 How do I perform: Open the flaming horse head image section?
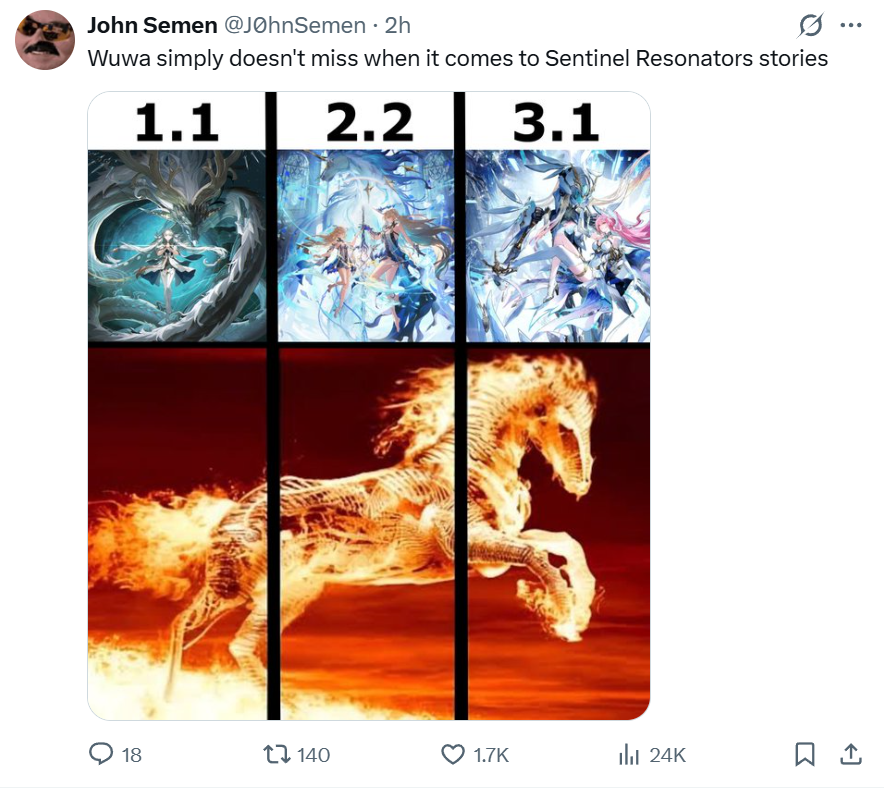pyautogui.click(x=558, y=533)
